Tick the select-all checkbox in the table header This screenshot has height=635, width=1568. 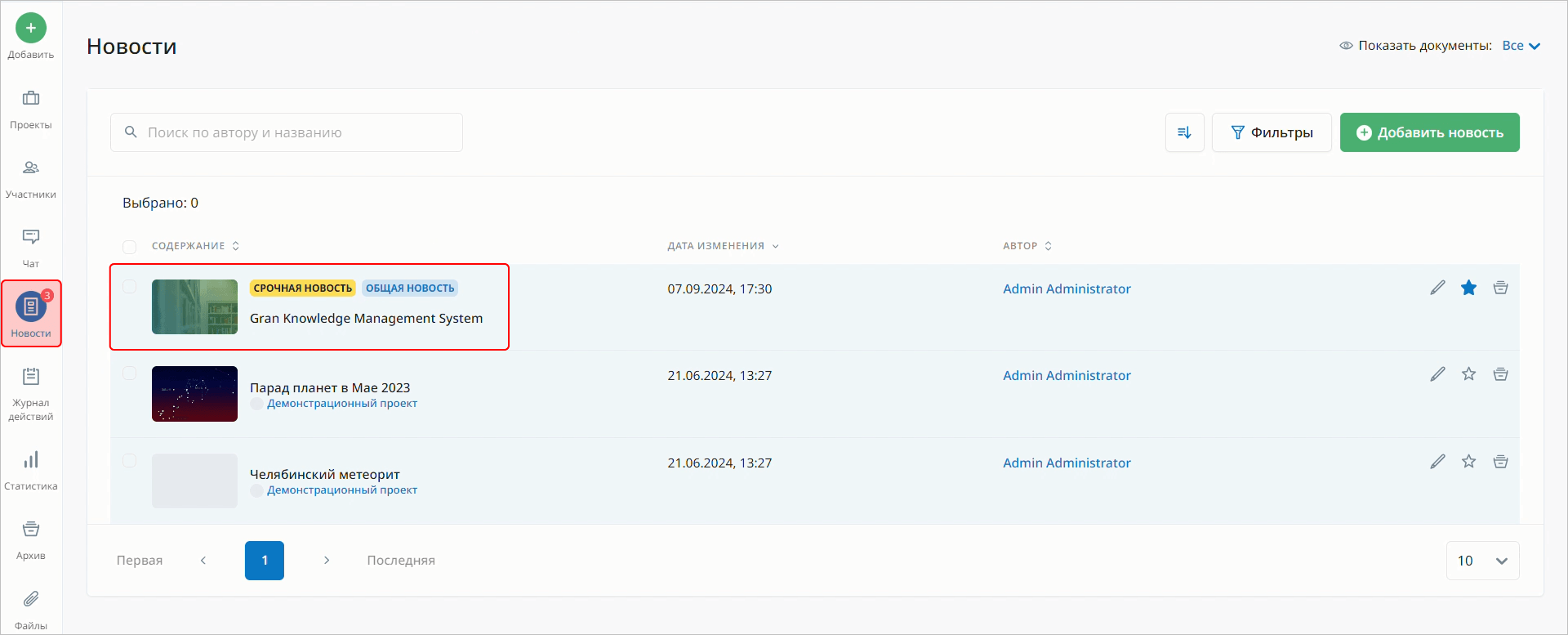[x=129, y=247]
